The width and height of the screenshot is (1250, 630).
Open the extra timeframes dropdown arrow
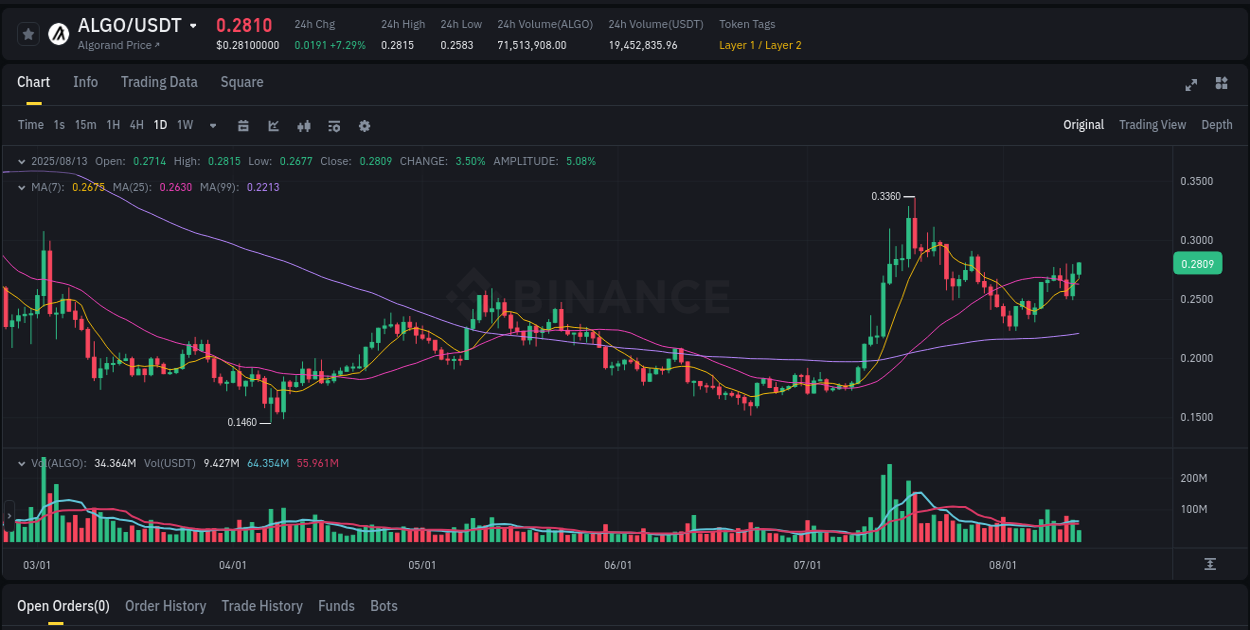212,125
